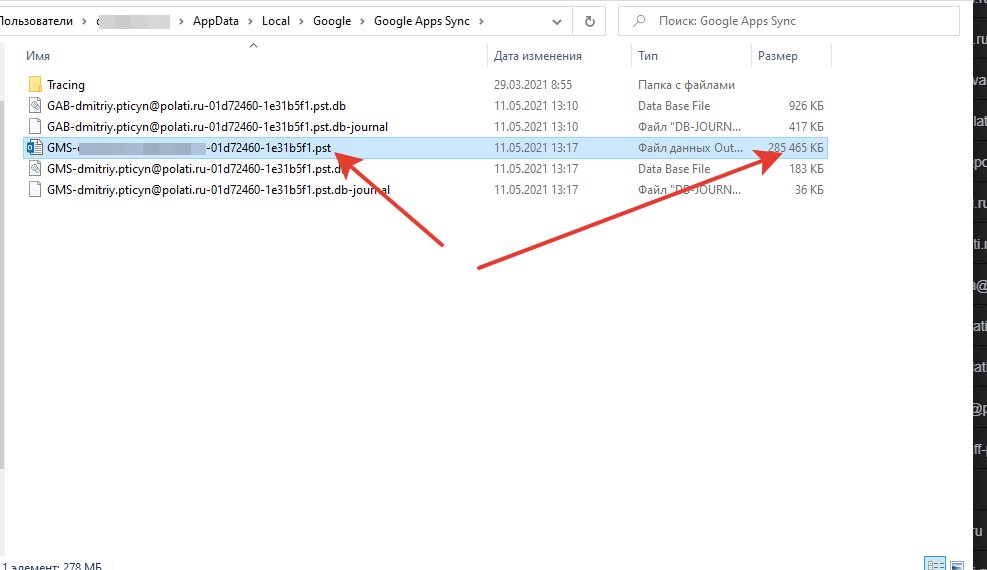Viewport: 987px width, 570px height.
Task: Select GAB-dmitriy.pticyn .pst.db-journal file name
Action: point(217,126)
